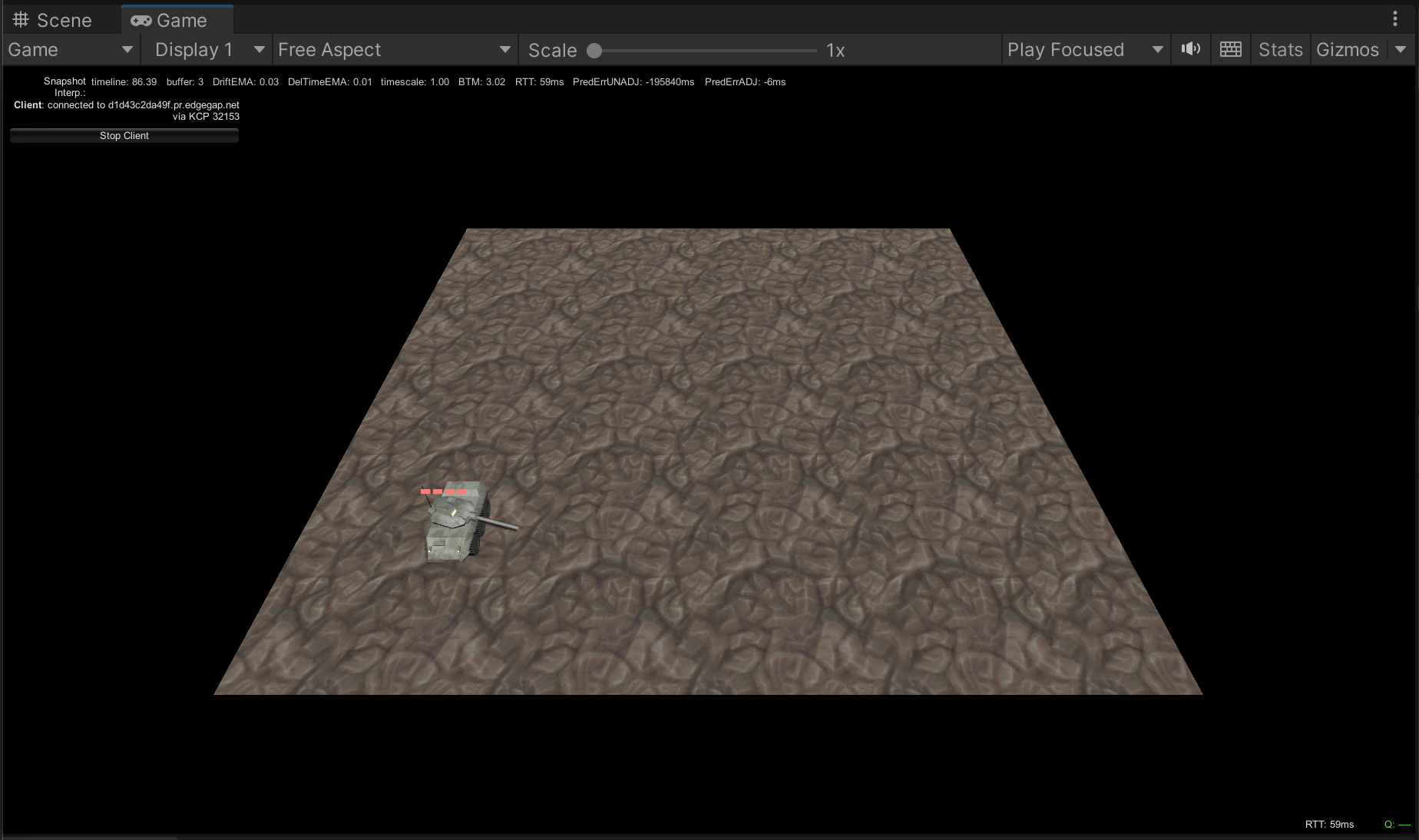This screenshot has height=840, width=1419.
Task: Click the Scale slider handle
Action: click(594, 51)
